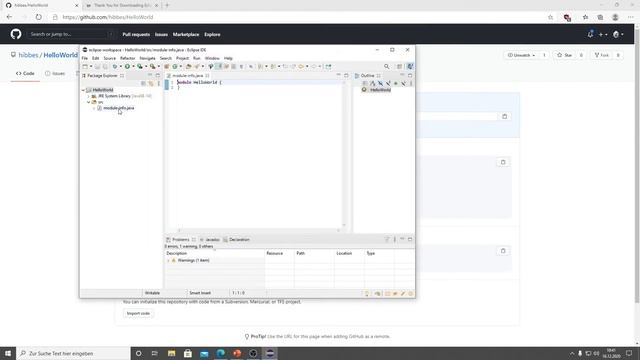Open the Run icon dropdown arrow
This screenshot has width=640, height=360.
point(133,66)
